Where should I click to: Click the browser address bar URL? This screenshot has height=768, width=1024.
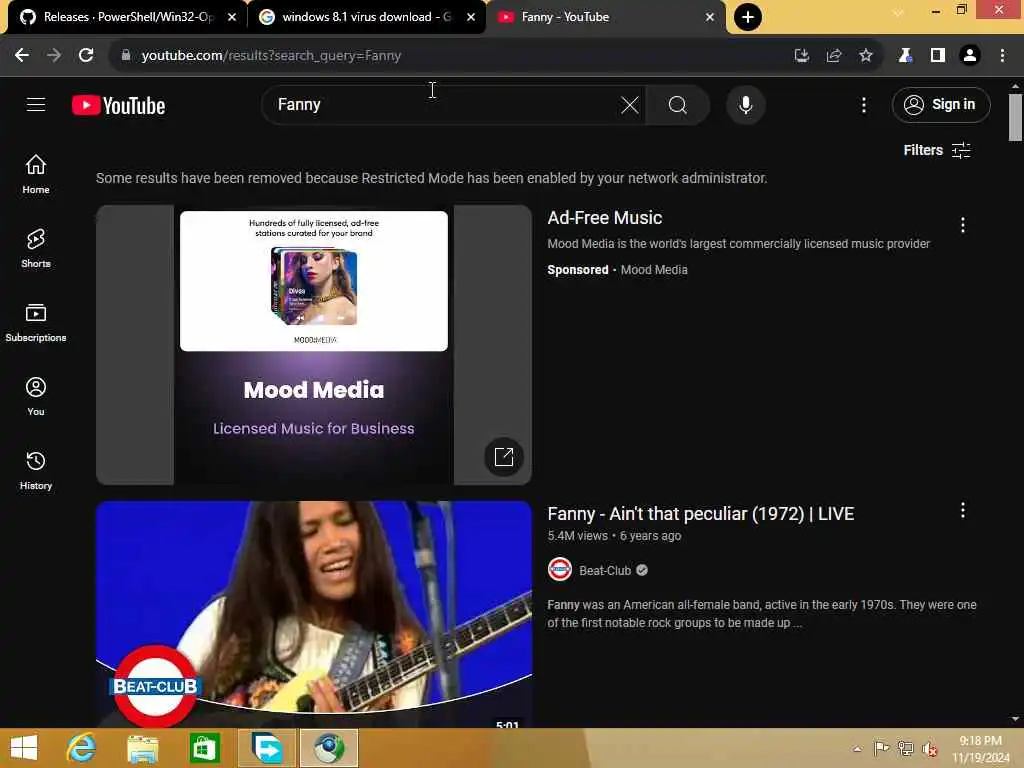point(271,56)
